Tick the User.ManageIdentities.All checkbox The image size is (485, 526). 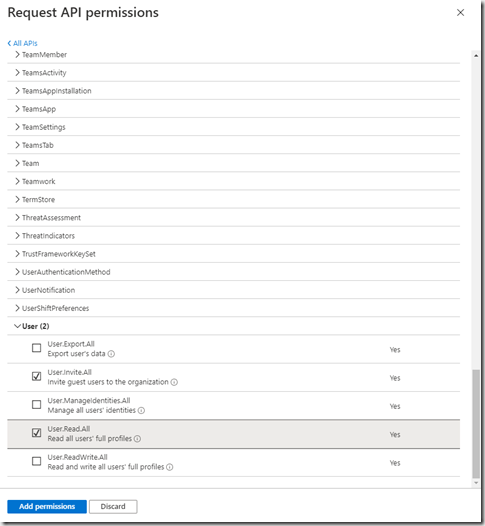coord(37,405)
